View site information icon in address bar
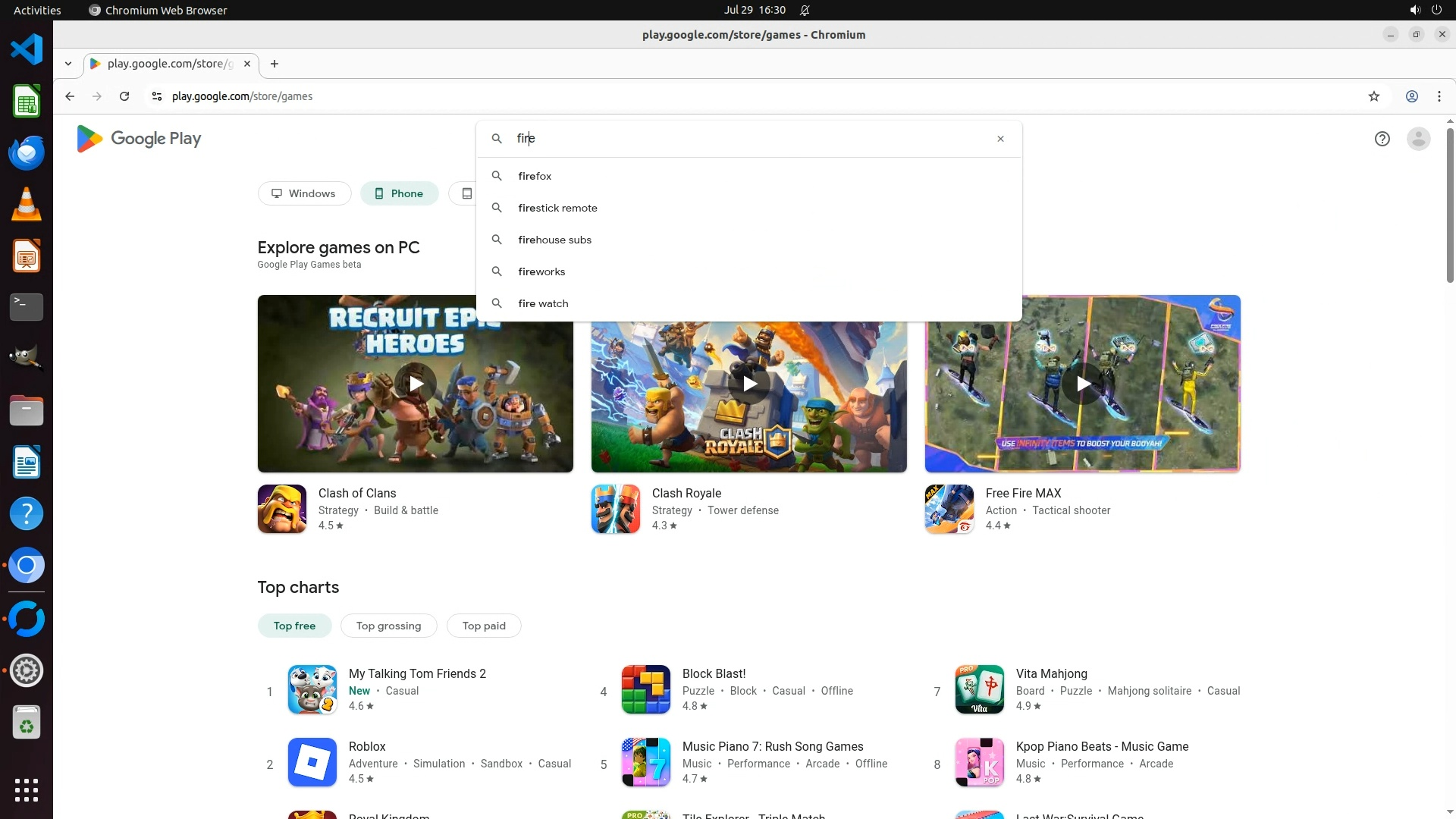This screenshot has height=819, width=1456. click(x=156, y=96)
